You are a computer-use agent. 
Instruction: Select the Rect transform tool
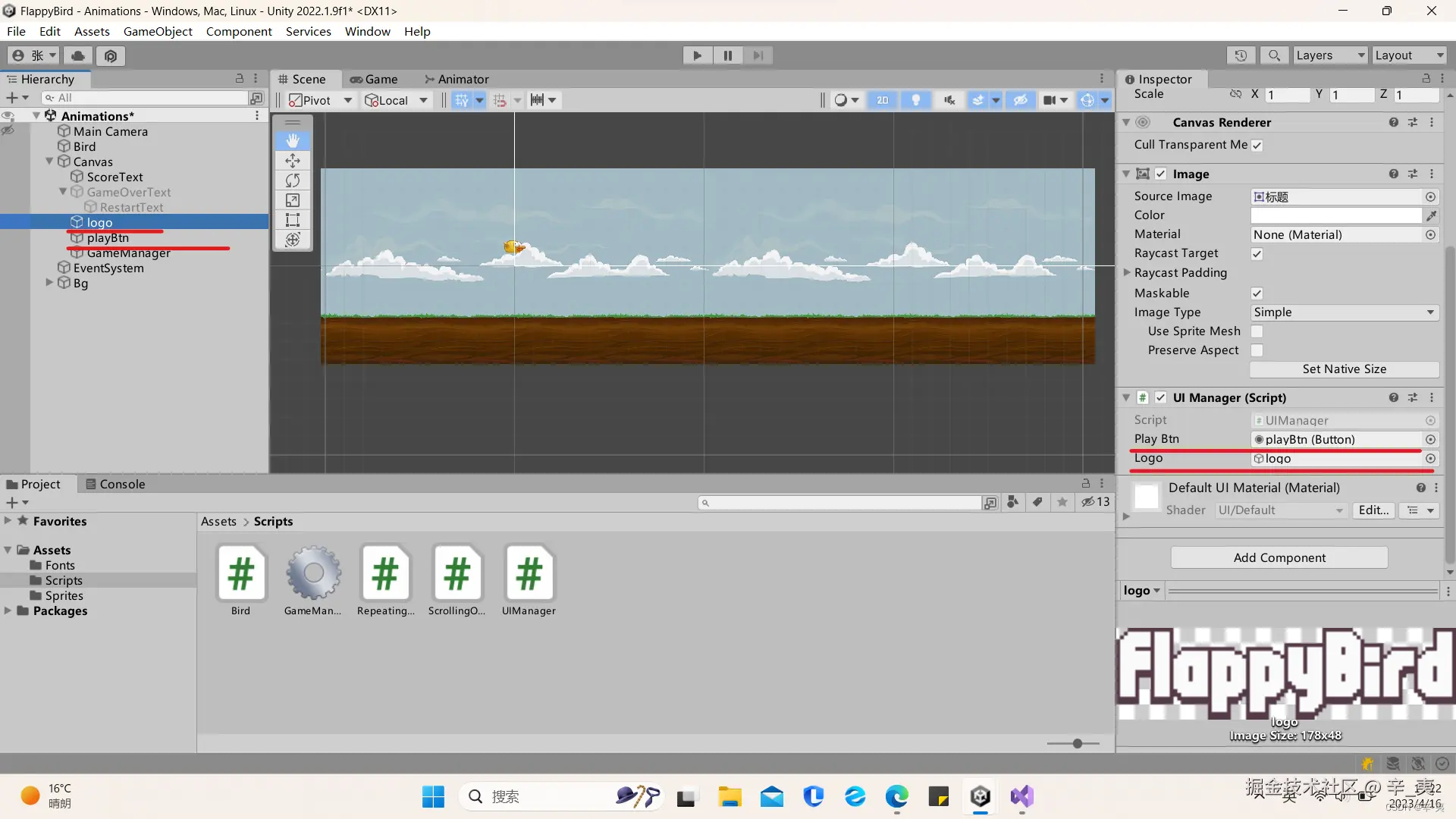(x=293, y=220)
